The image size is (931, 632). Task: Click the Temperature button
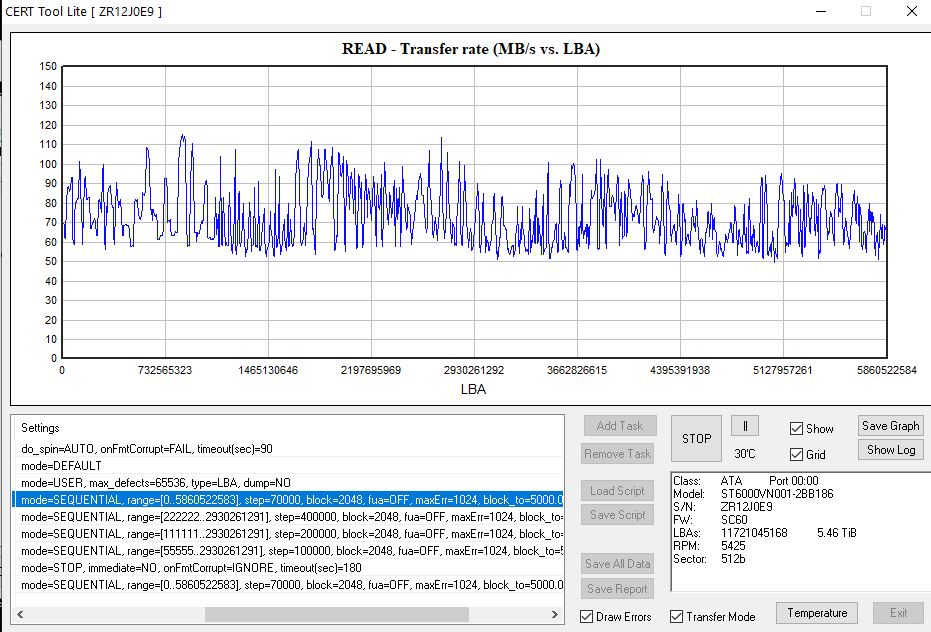[816, 613]
